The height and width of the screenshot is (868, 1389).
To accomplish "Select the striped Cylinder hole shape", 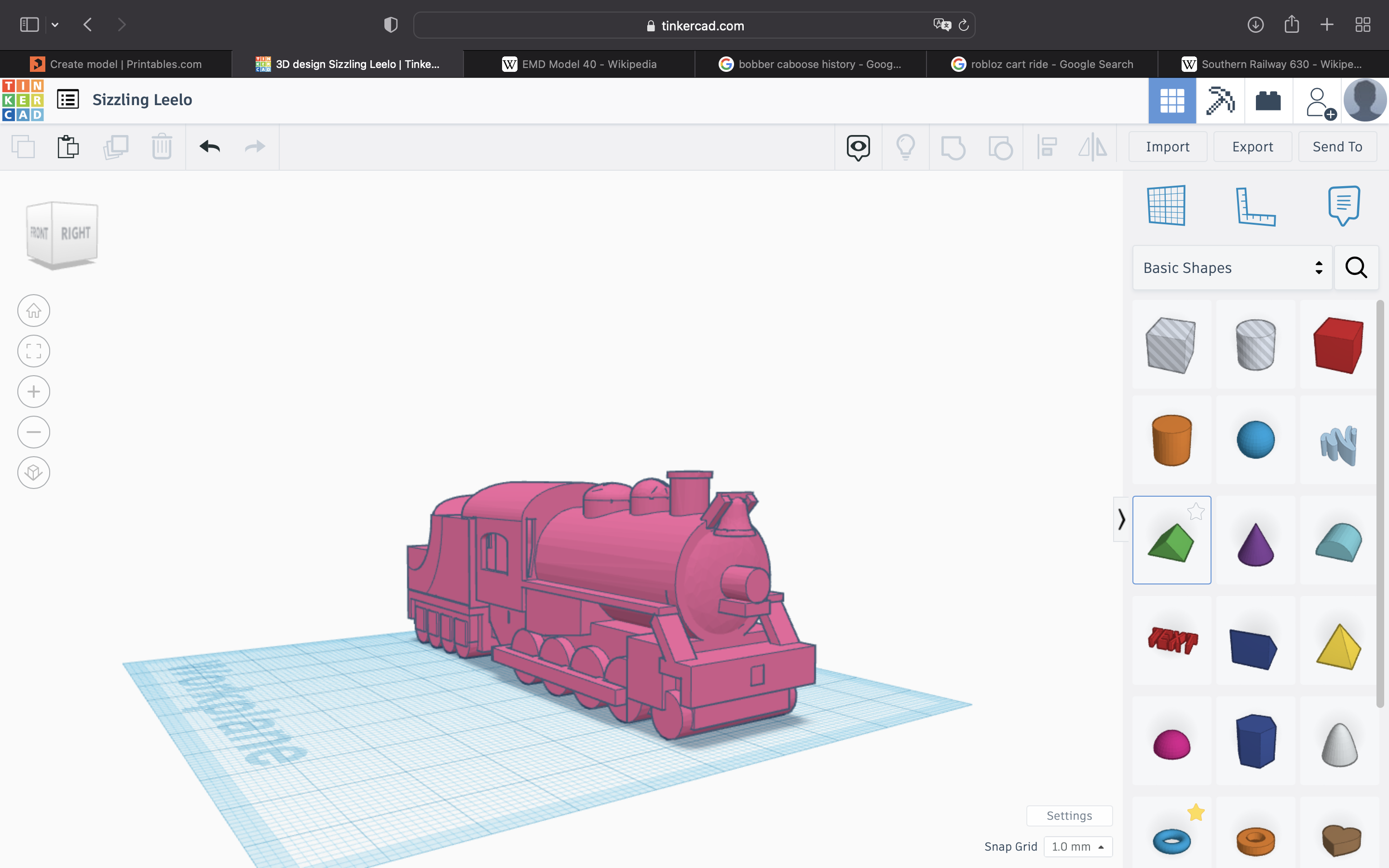I will tap(1255, 345).
